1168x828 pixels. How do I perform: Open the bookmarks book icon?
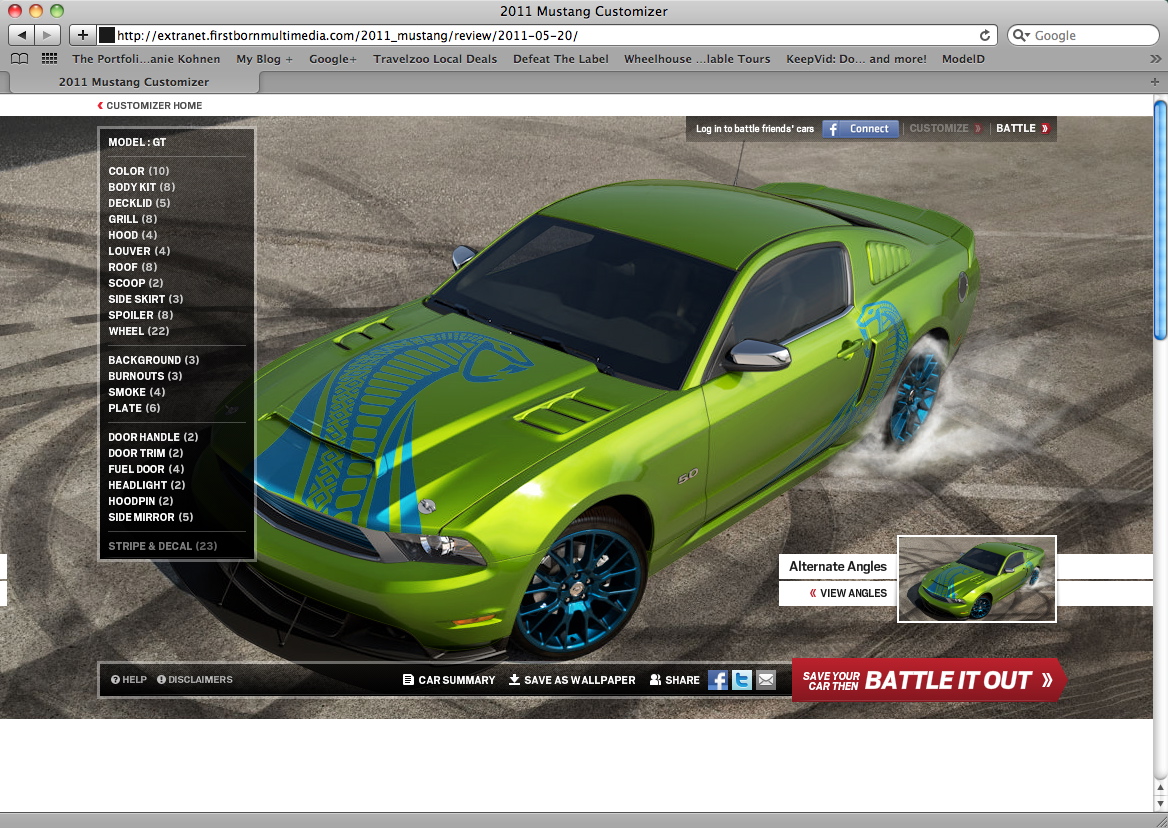click(x=19, y=59)
